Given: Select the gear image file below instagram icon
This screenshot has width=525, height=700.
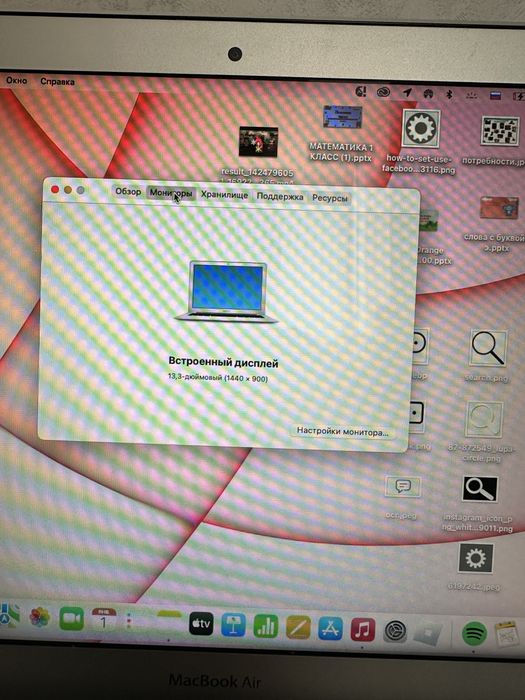Looking at the screenshot, I should click(475, 566).
